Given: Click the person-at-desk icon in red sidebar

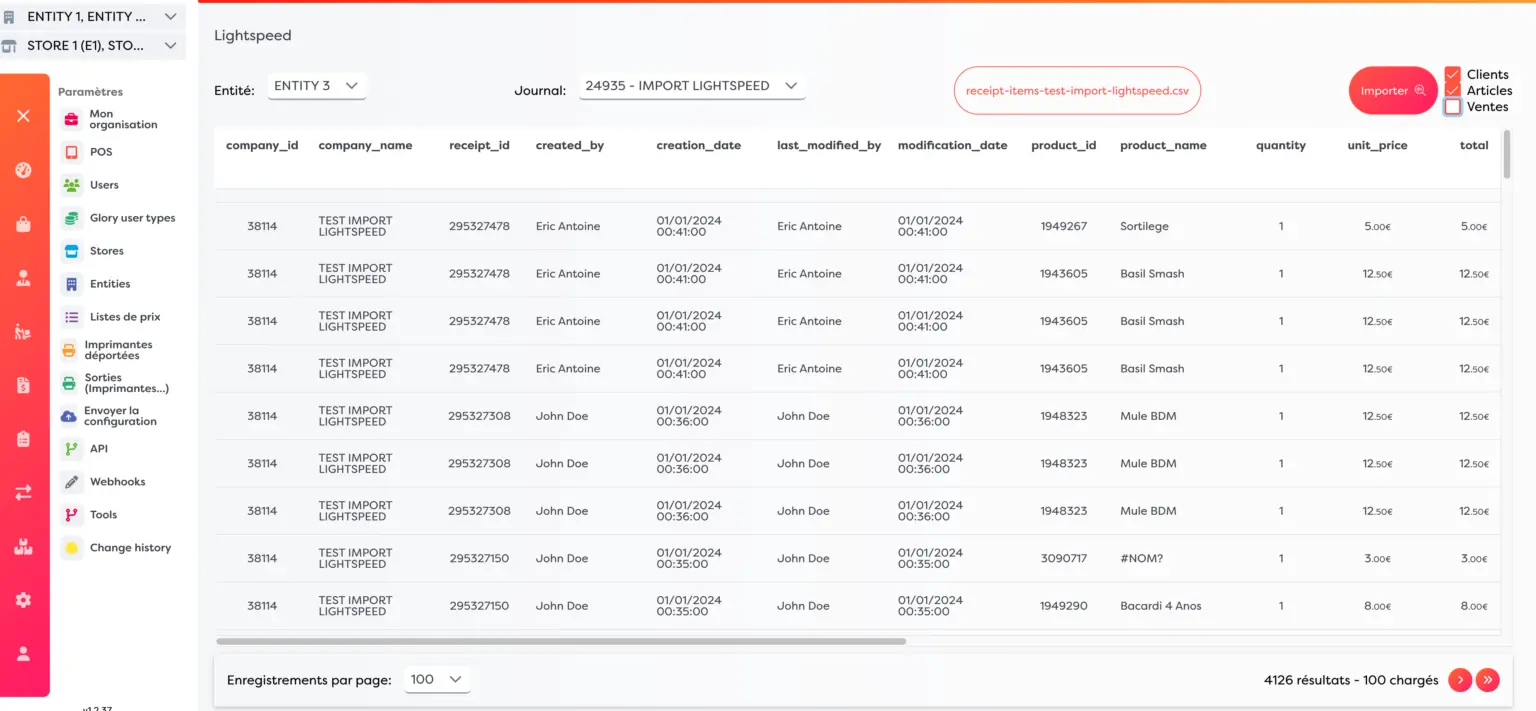Looking at the screenshot, I should (23, 332).
